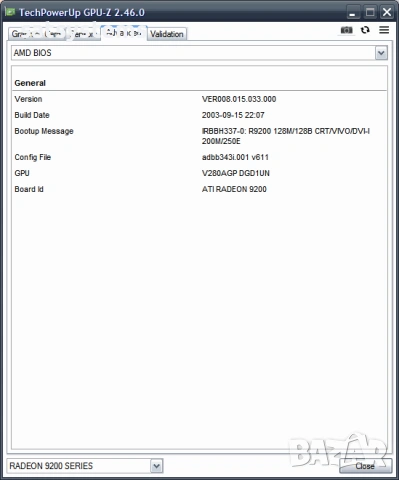Click the TechPowerUp GPU-Z 2.46.0 title
This screenshot has width=399, height=480.
[82, 12]
